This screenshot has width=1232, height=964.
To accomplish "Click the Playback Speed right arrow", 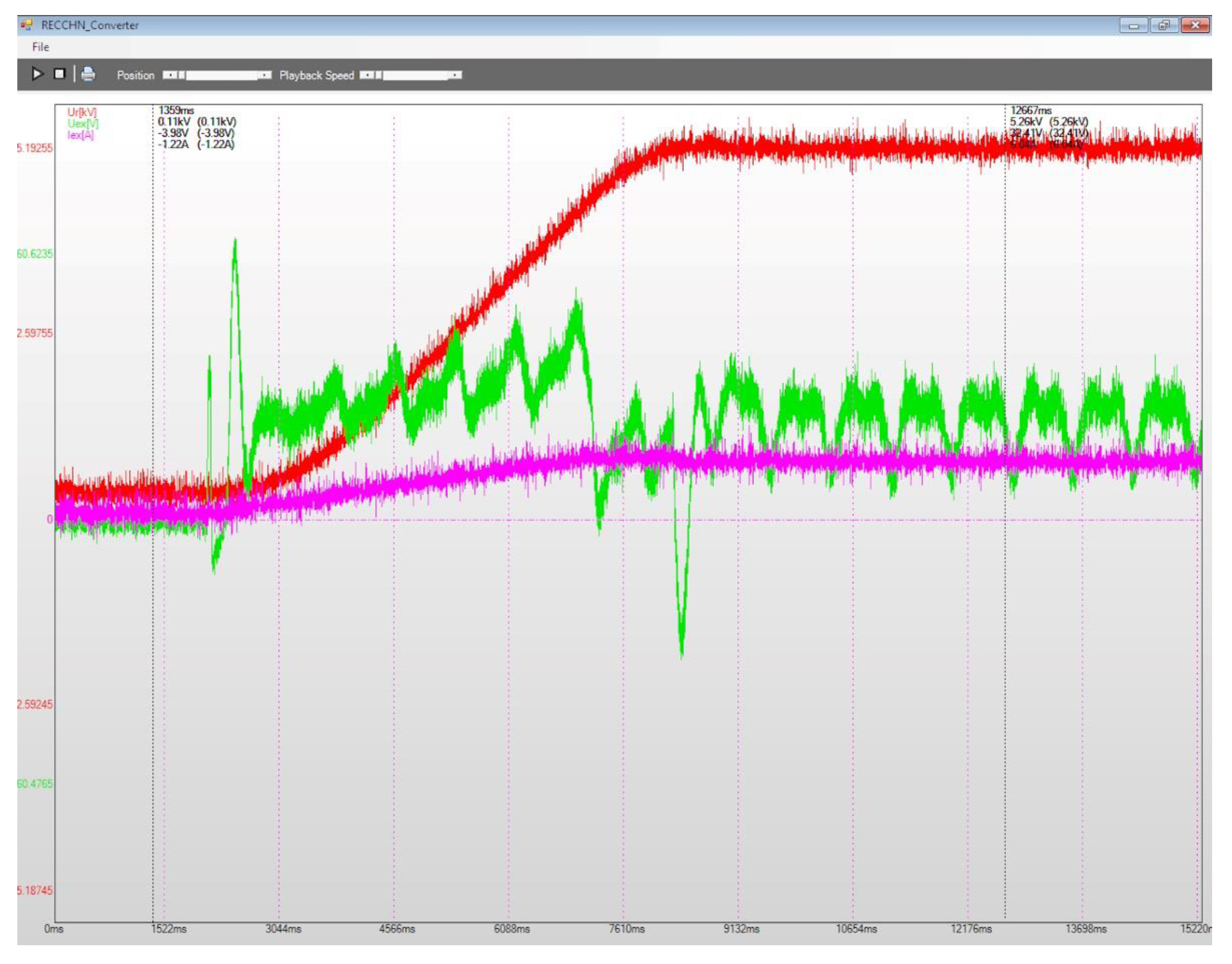I will [455, 75].
